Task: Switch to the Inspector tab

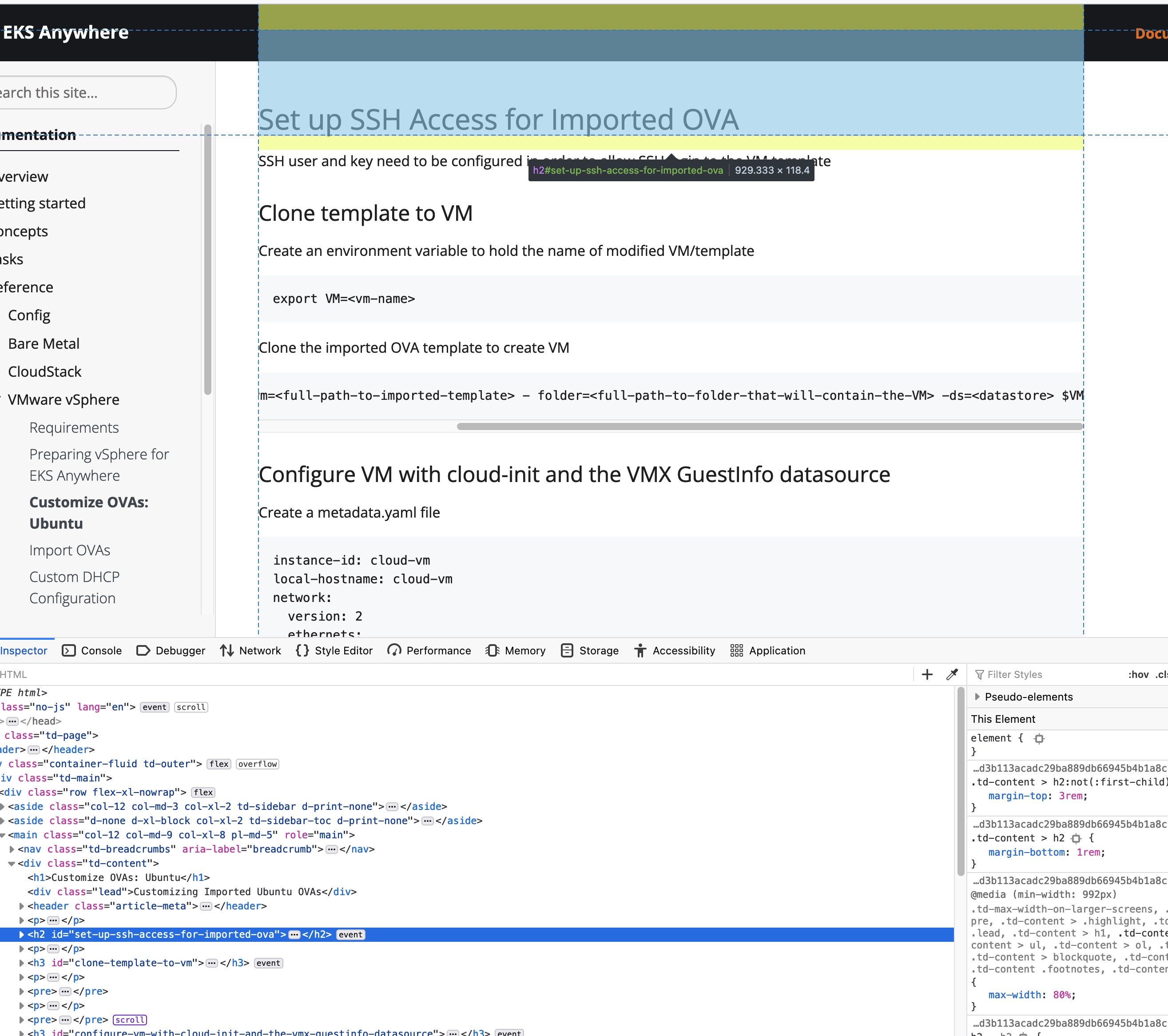Action: [24, 651]
